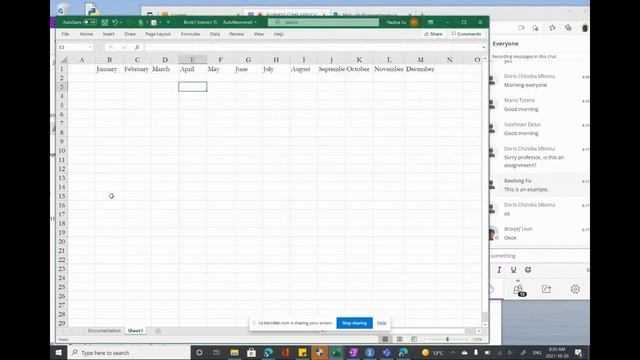Open the Help ribbon tab
Viewport: 640px width, 360px height.
(x=278, y=34)
